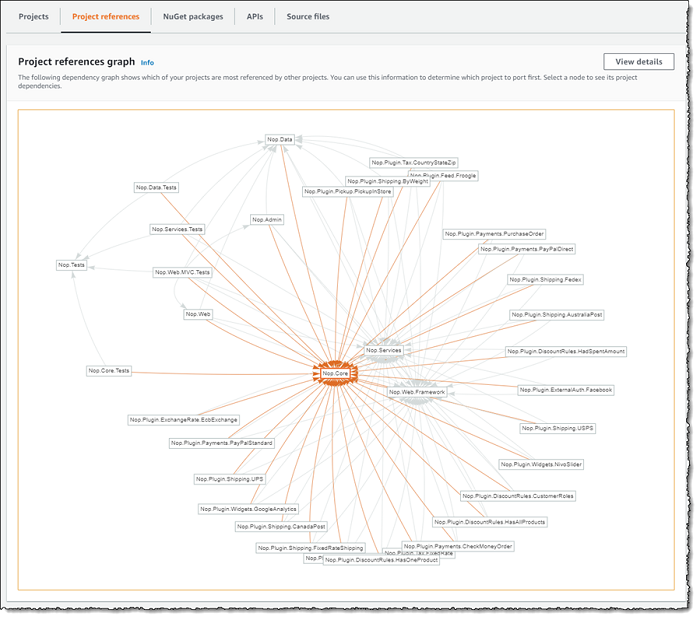This screenshot has height=620, width=700.
Task: Select the Nop.Data.Tests node
Action: (x=156, y=187)
